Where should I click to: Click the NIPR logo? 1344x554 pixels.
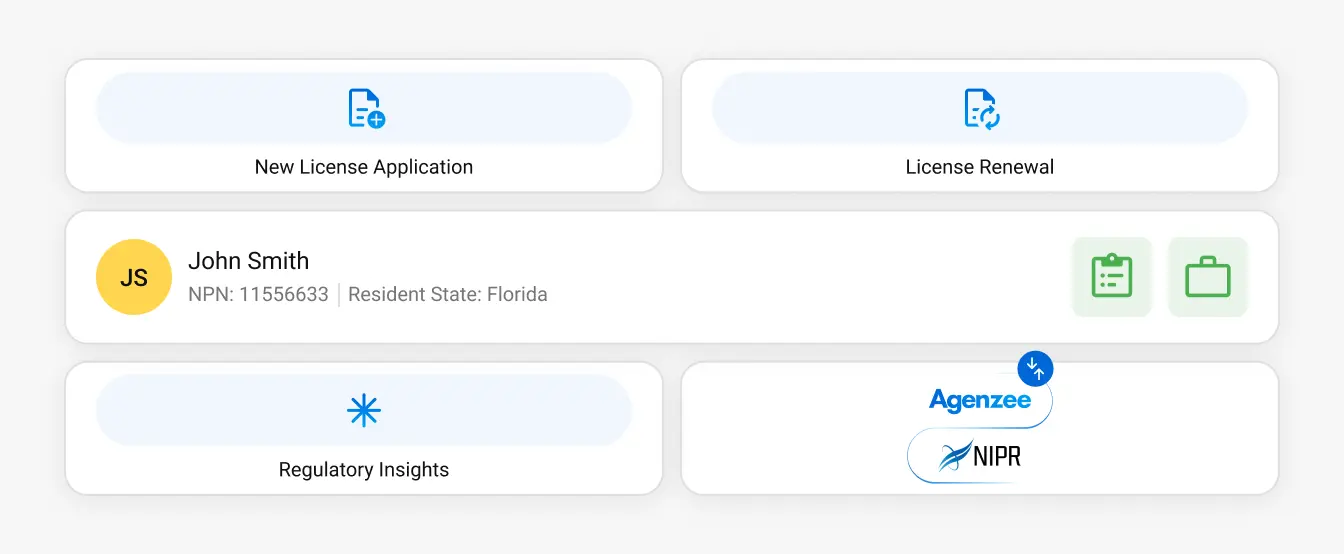[x=980, y=457]
